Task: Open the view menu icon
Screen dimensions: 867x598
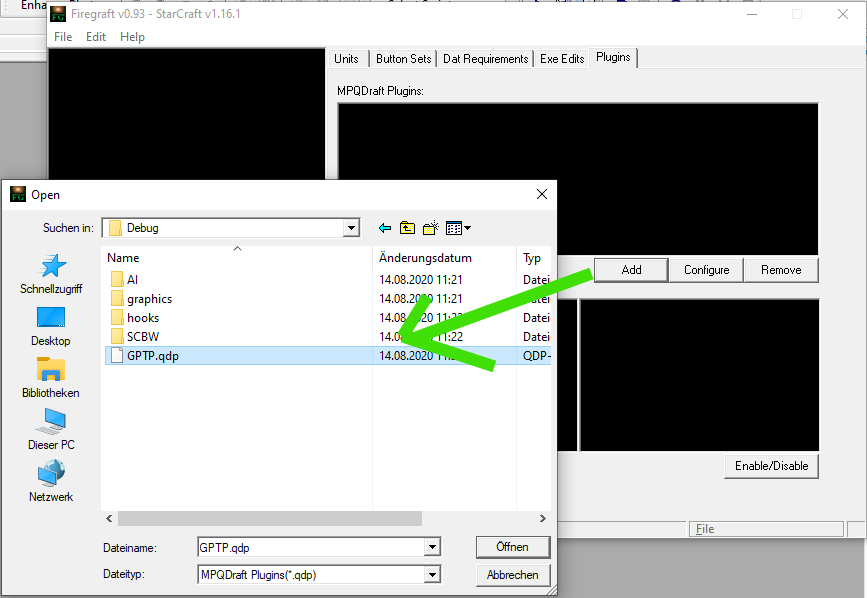Action: [x=459, y=228]
